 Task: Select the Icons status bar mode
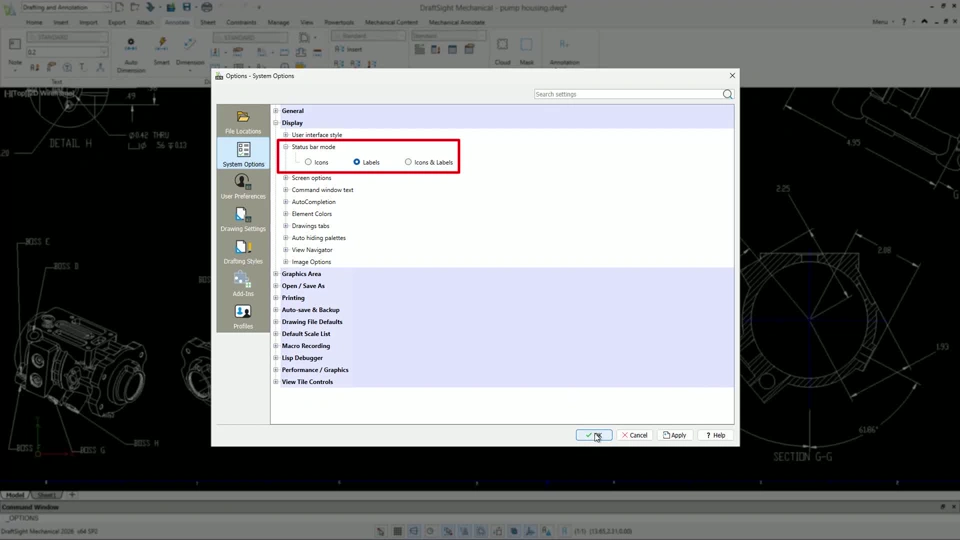tap(308, 162)
